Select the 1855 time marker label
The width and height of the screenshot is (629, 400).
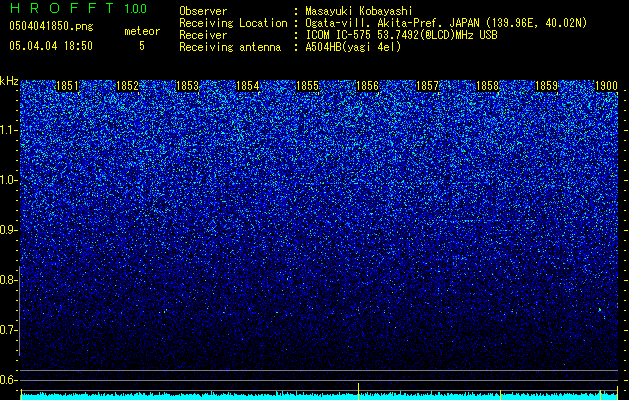pos(307,86)
